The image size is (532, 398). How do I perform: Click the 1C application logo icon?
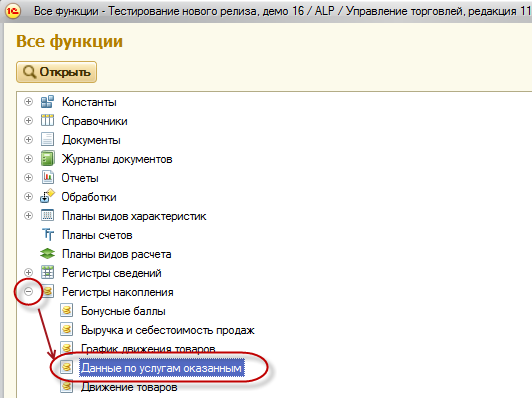coord(13,11)
